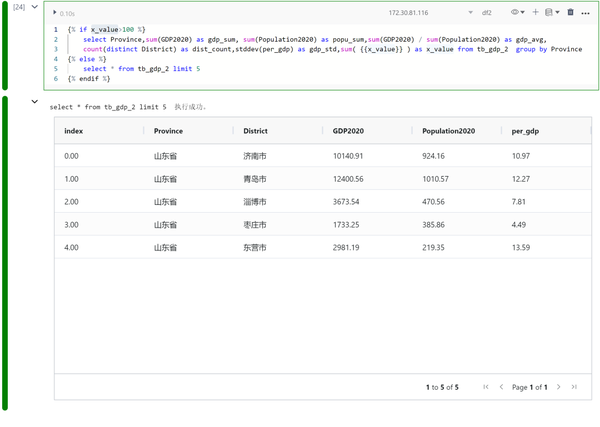Go to next results page
The width and height of the screenshot is (600, 427).
coord(559,387)
